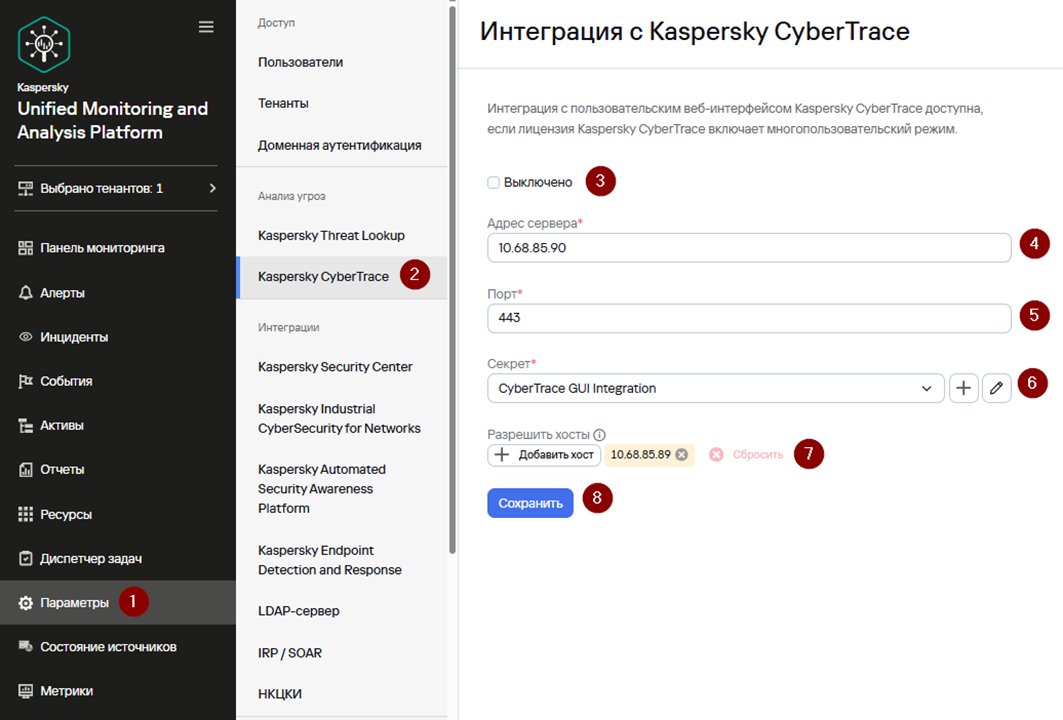Image resolution: width=1063 pixels, height=720 pixels.
Task: Click the Сохранить button
Action: coord(530,503)
